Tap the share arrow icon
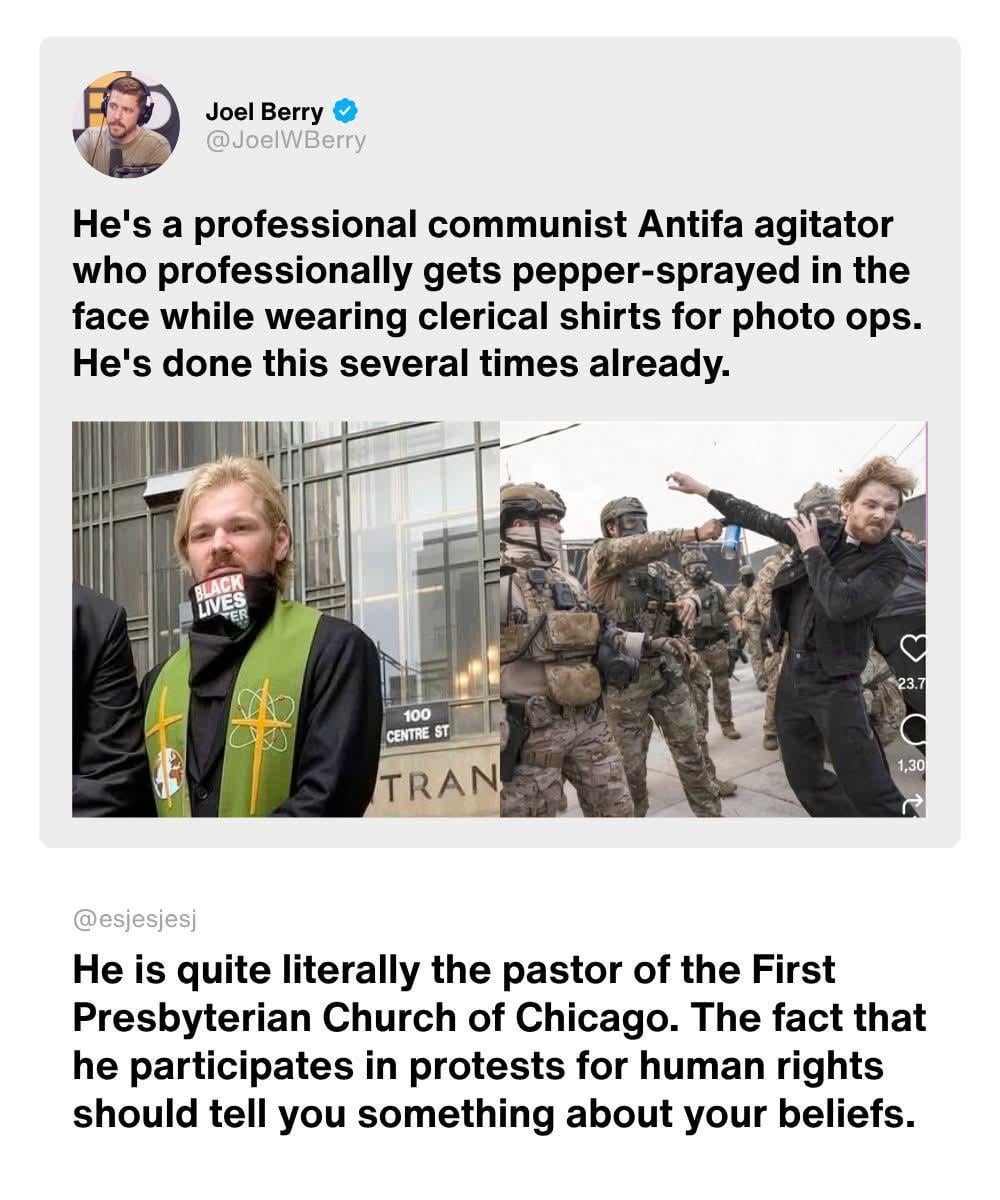1000x1200 pixels. [913, 802]
